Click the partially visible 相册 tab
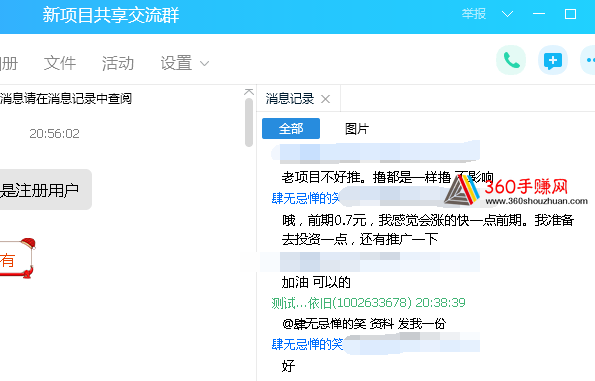595x381 pixels. click(9, 63)
